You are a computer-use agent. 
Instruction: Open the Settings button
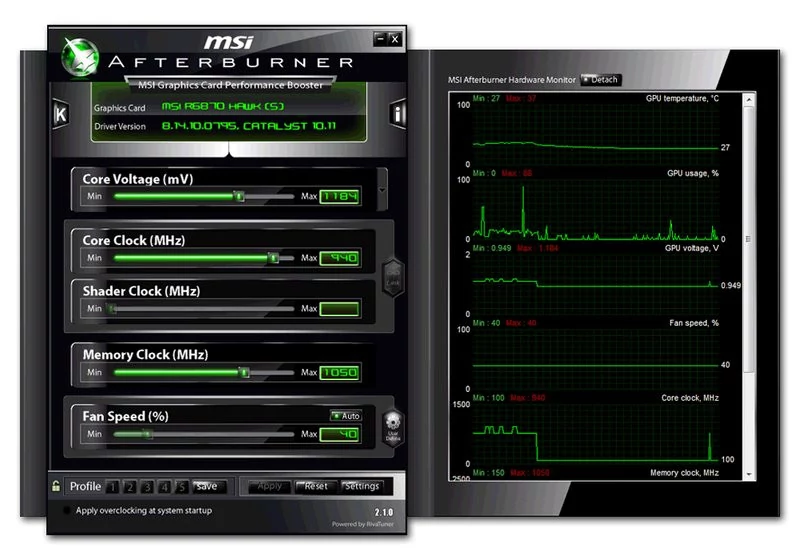pos(362,487)
